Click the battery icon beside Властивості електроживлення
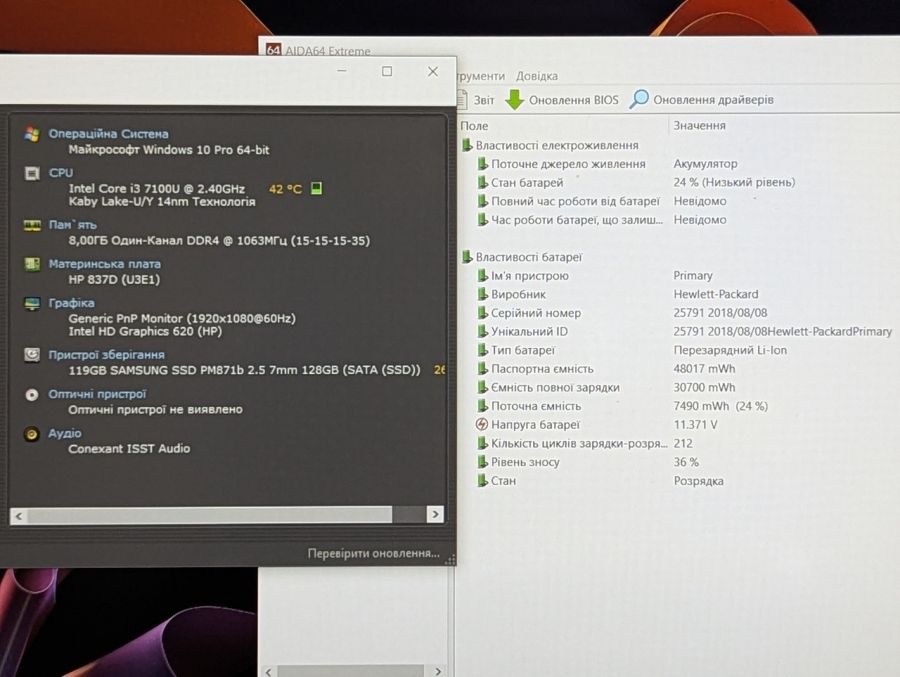 pyautogui.click(x=467, y=145)
